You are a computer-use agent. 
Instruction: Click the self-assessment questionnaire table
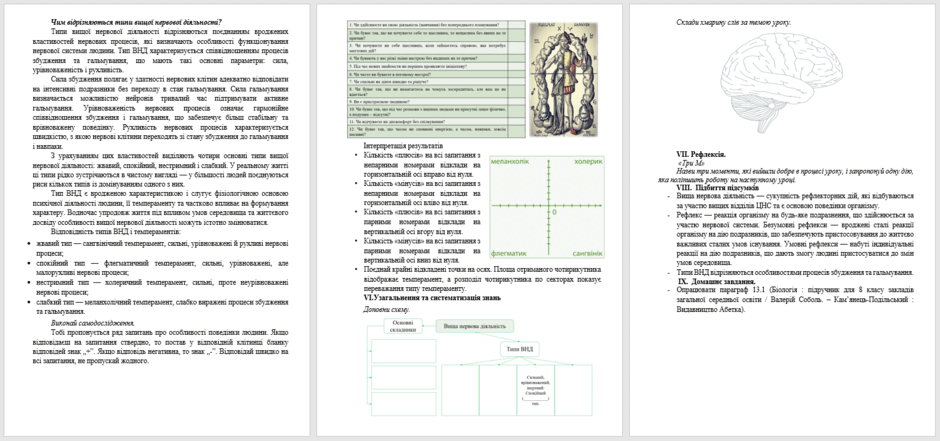click(436, 80)
